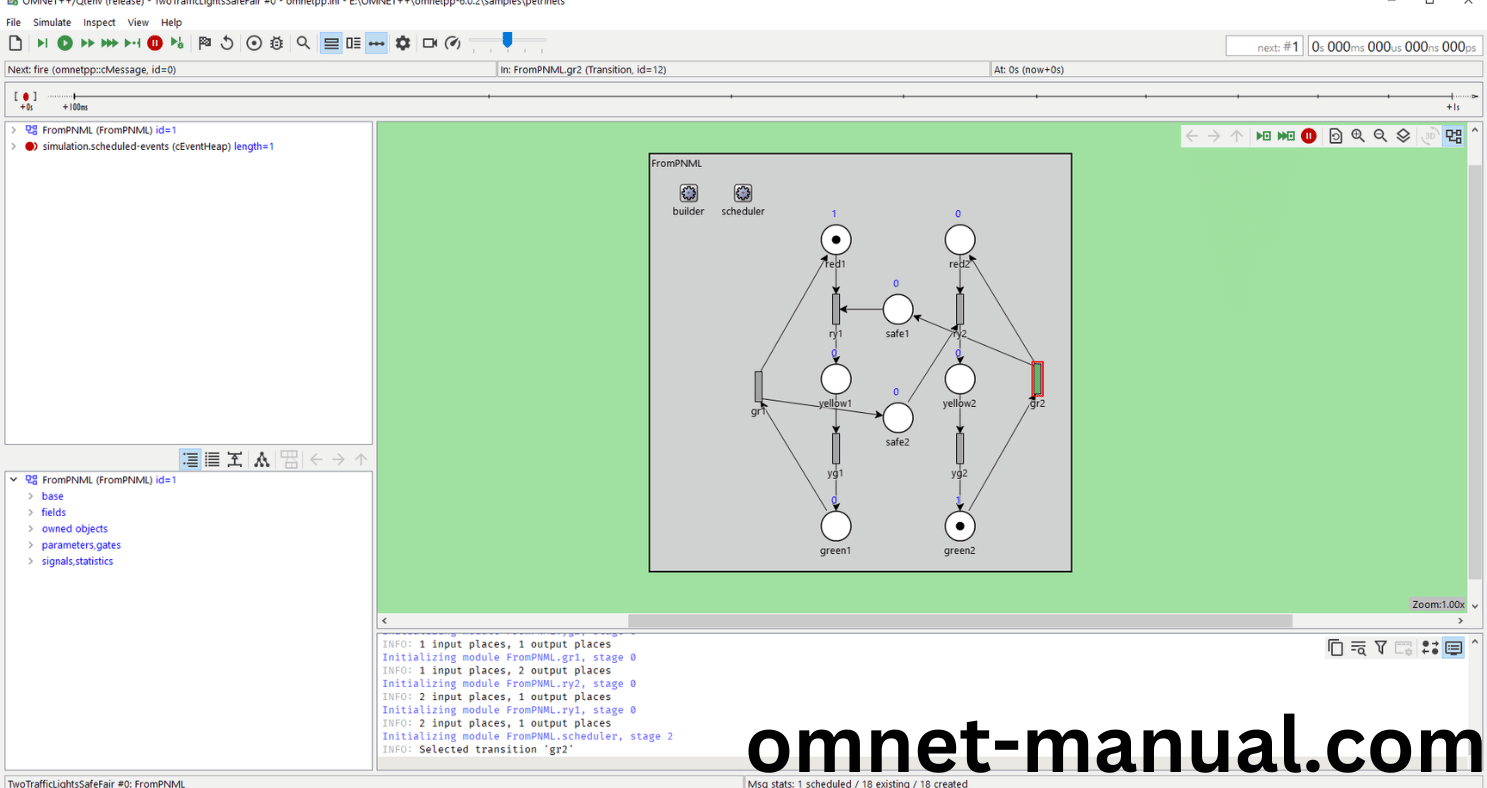
Task: Click the scheduler module in canvas
Action: point(742,194)
